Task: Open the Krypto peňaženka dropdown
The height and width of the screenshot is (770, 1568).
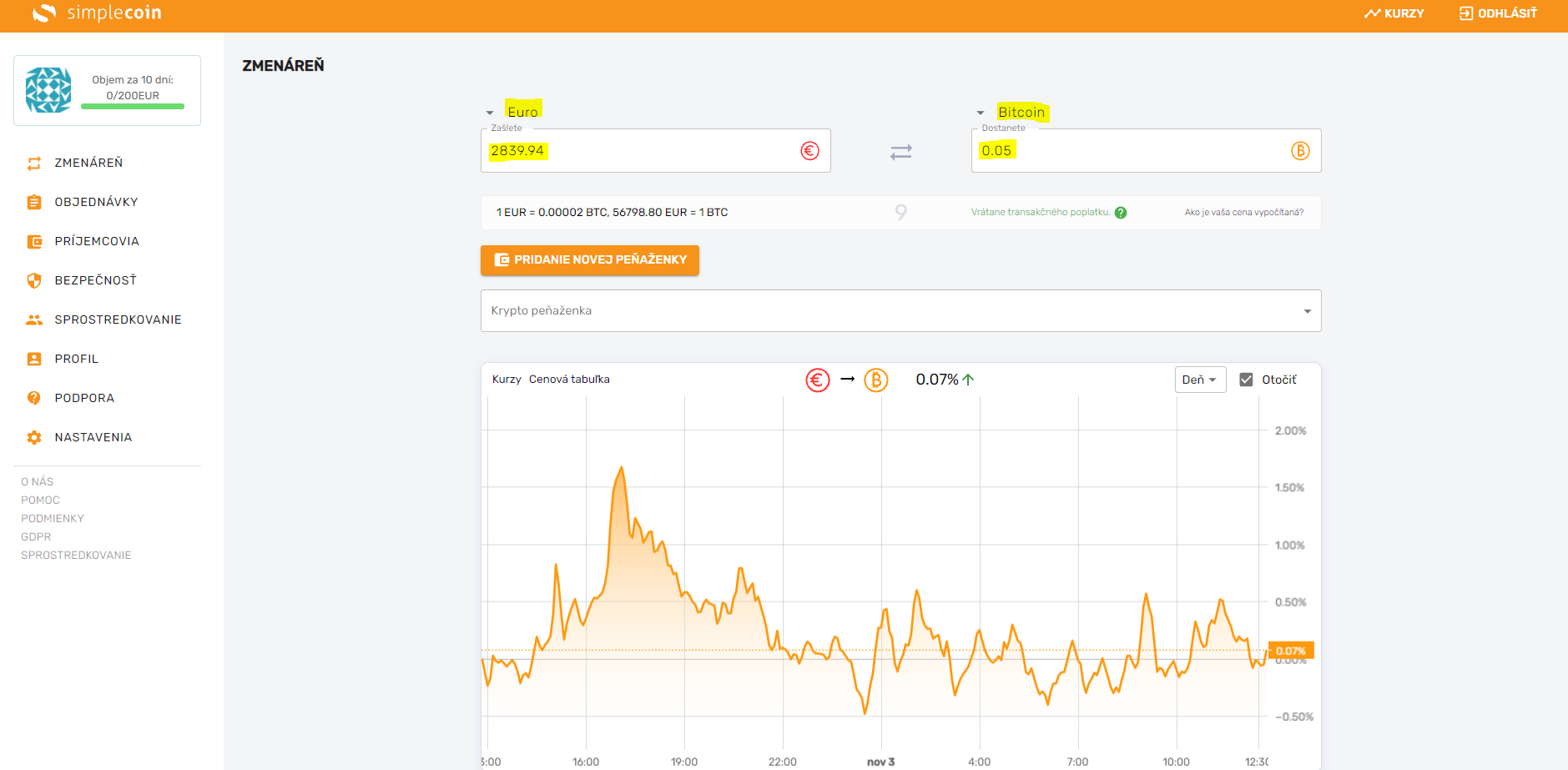Action: point(900,311)
